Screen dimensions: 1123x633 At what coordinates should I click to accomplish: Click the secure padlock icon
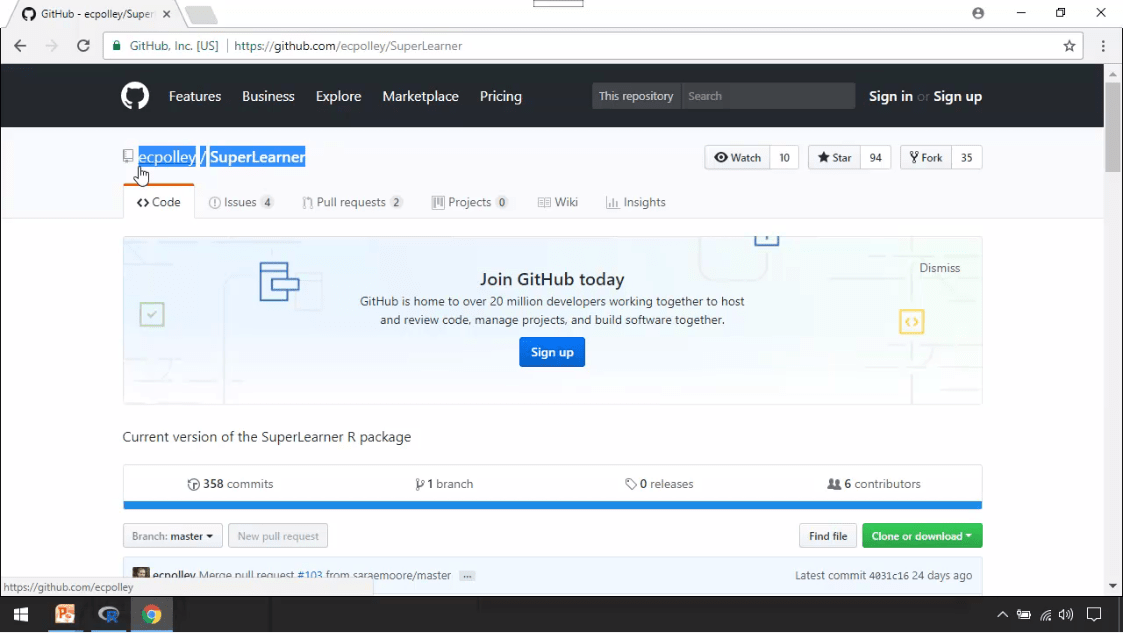(x=117, y=46)
